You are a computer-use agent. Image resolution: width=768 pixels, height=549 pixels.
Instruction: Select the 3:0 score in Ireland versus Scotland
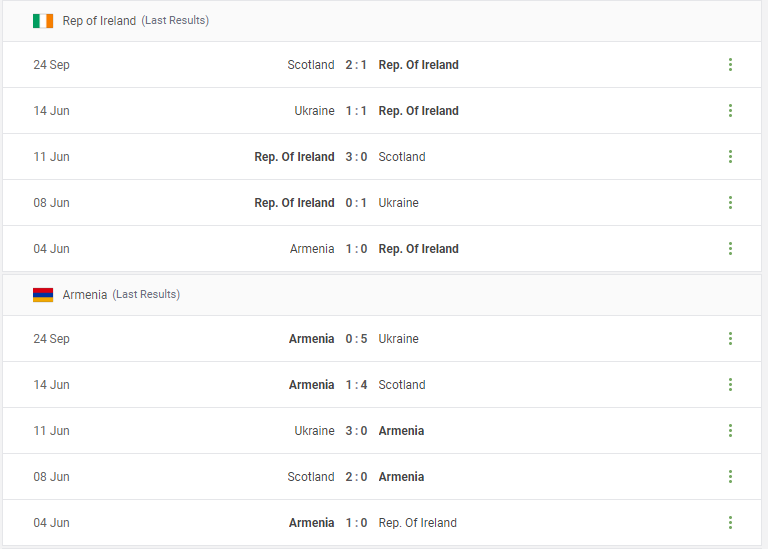356,157
